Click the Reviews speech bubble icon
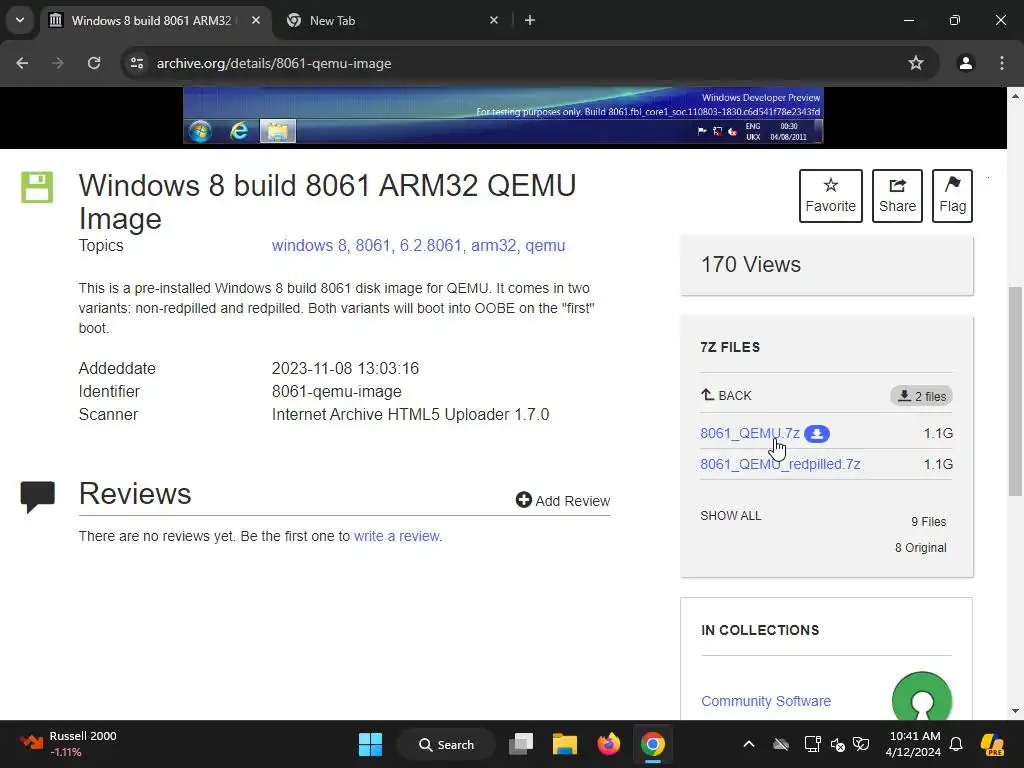The height and width of the screenshot is (768, 1024). click(x=38, y=497)
